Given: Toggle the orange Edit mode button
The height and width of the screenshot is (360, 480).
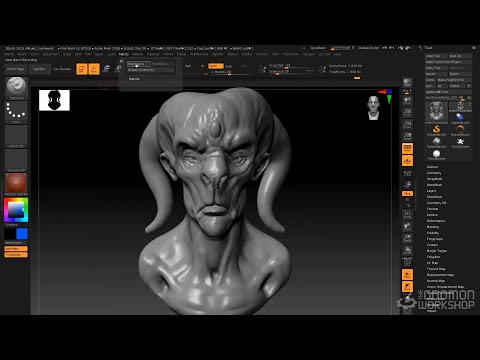Looking at the screenshot, I should coord(82,69).
